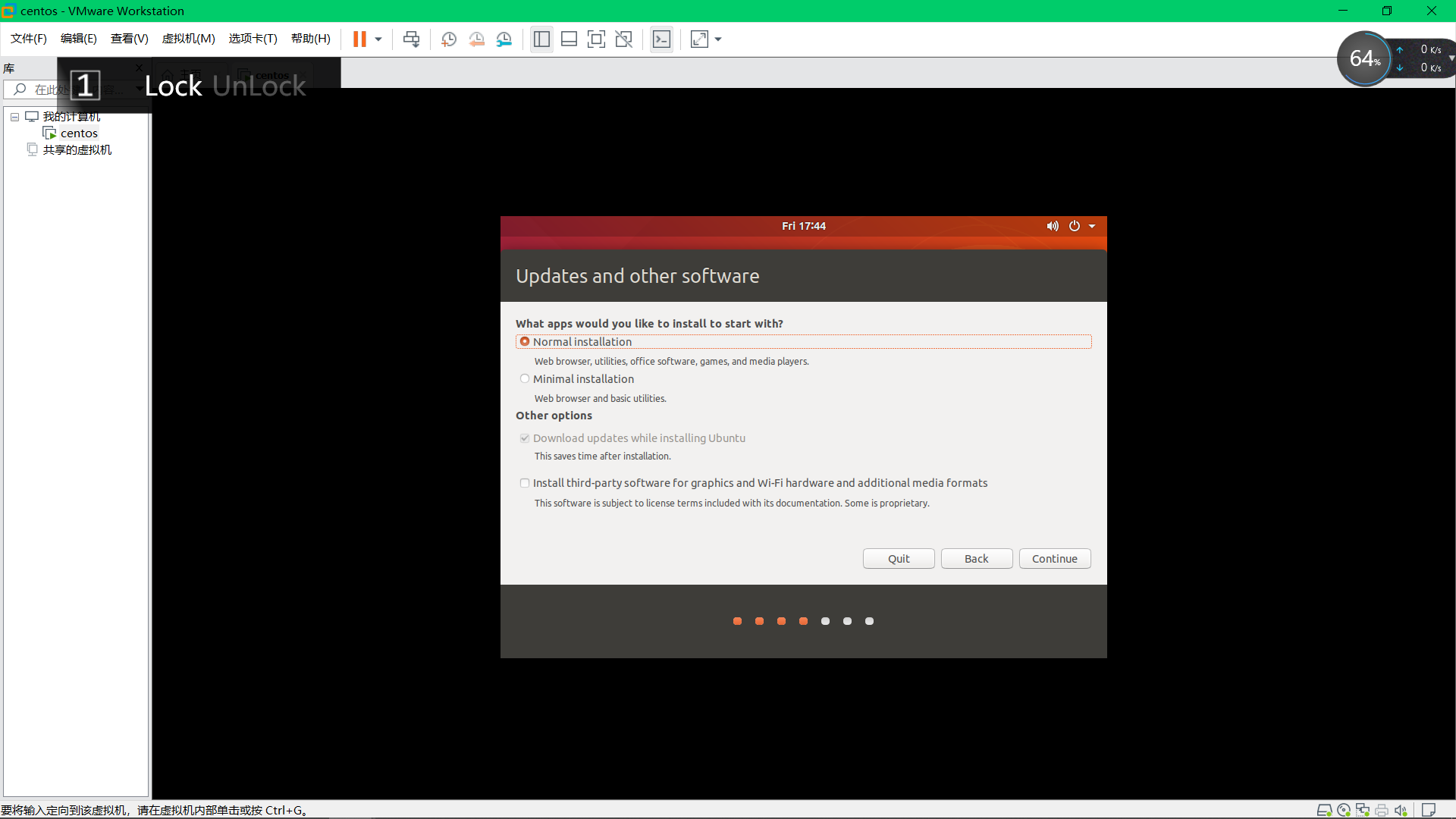Revert the virtual machine to its snapshot

tap(476, 39)
